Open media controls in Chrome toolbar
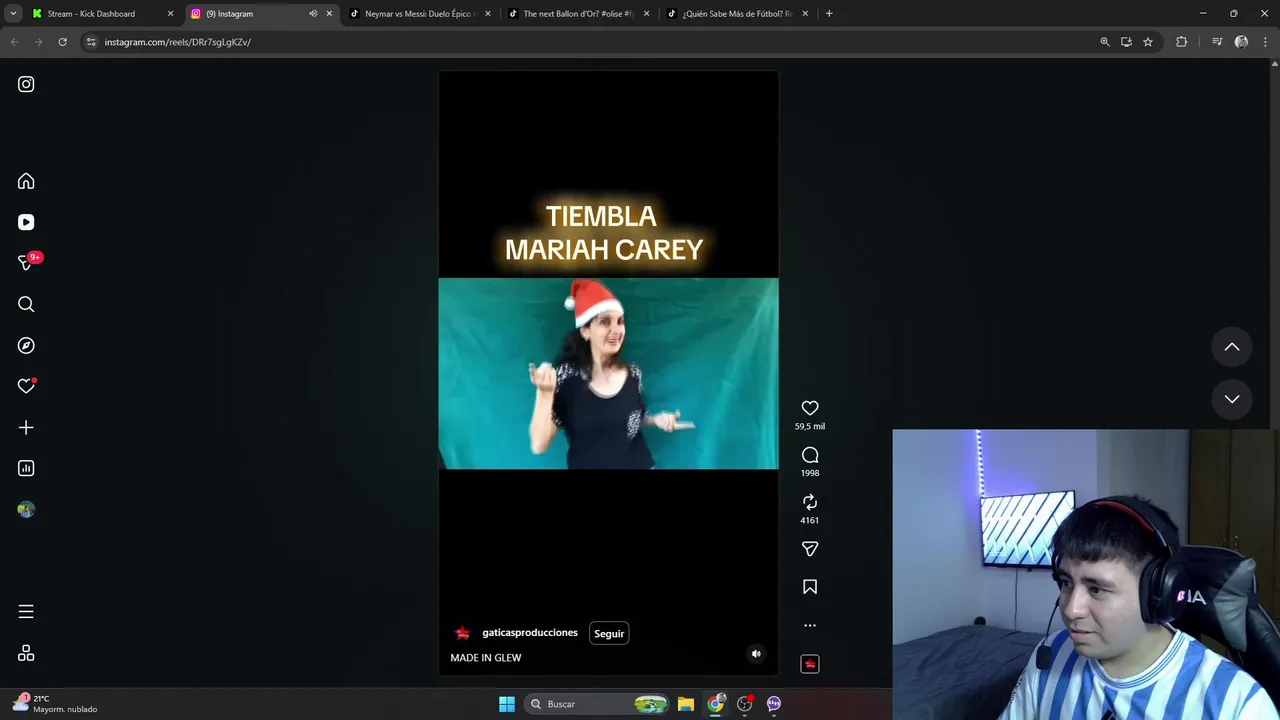The image size is (1280, 720). pyautogui.click(x=1217, y=42)
